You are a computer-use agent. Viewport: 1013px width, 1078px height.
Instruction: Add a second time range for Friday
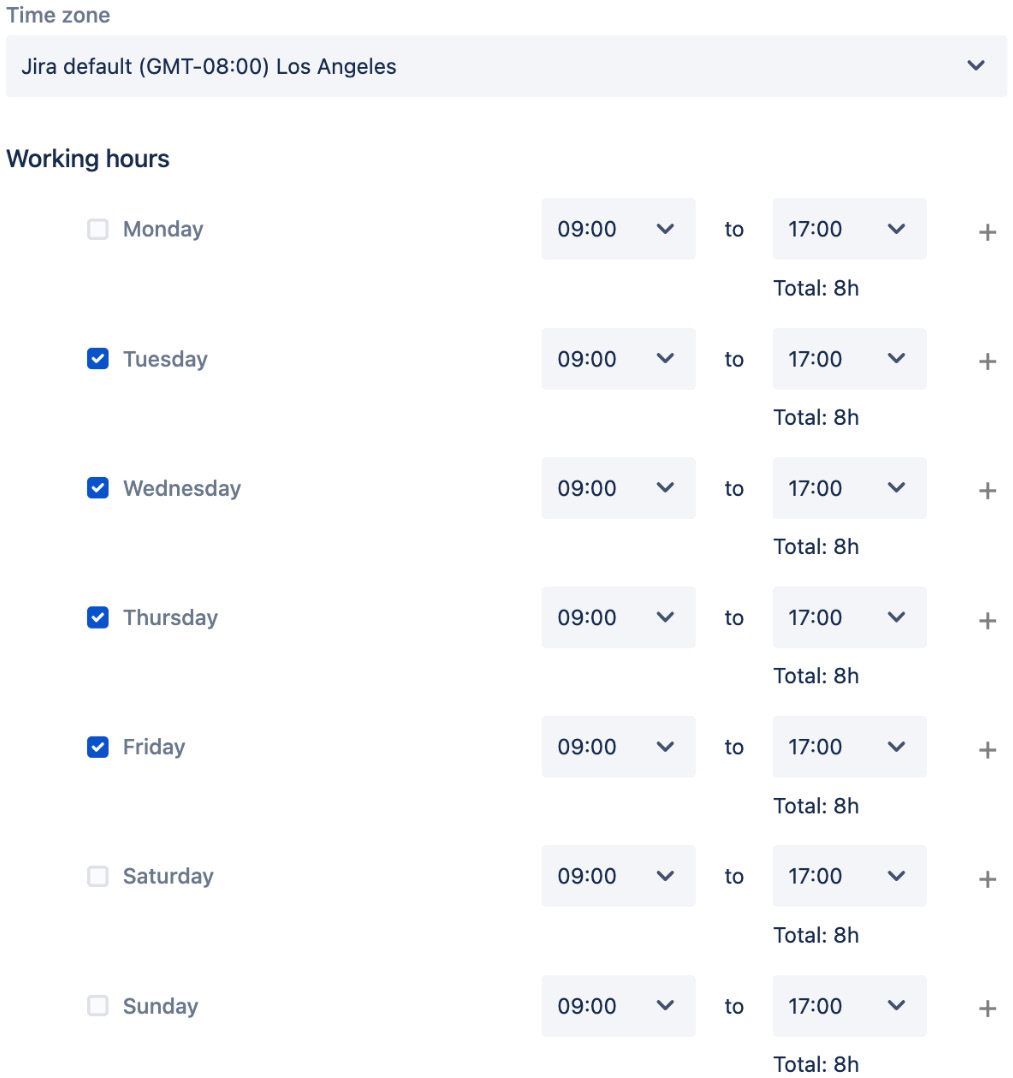pyautogui.click(x=987, y=748)
